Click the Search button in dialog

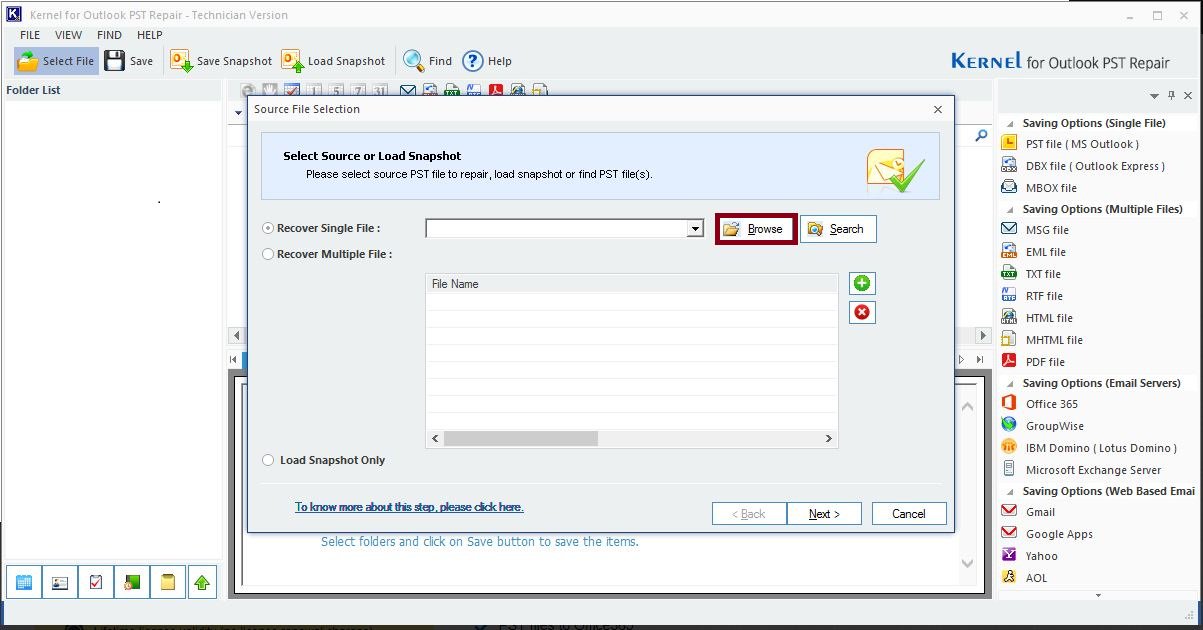(x=838, y=229)
